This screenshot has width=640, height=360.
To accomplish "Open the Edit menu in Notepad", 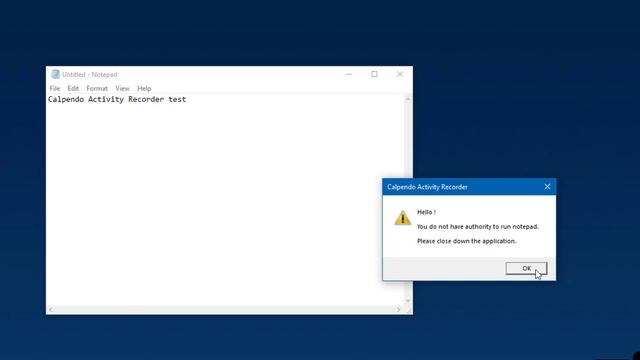I will (x=73, y=88).
